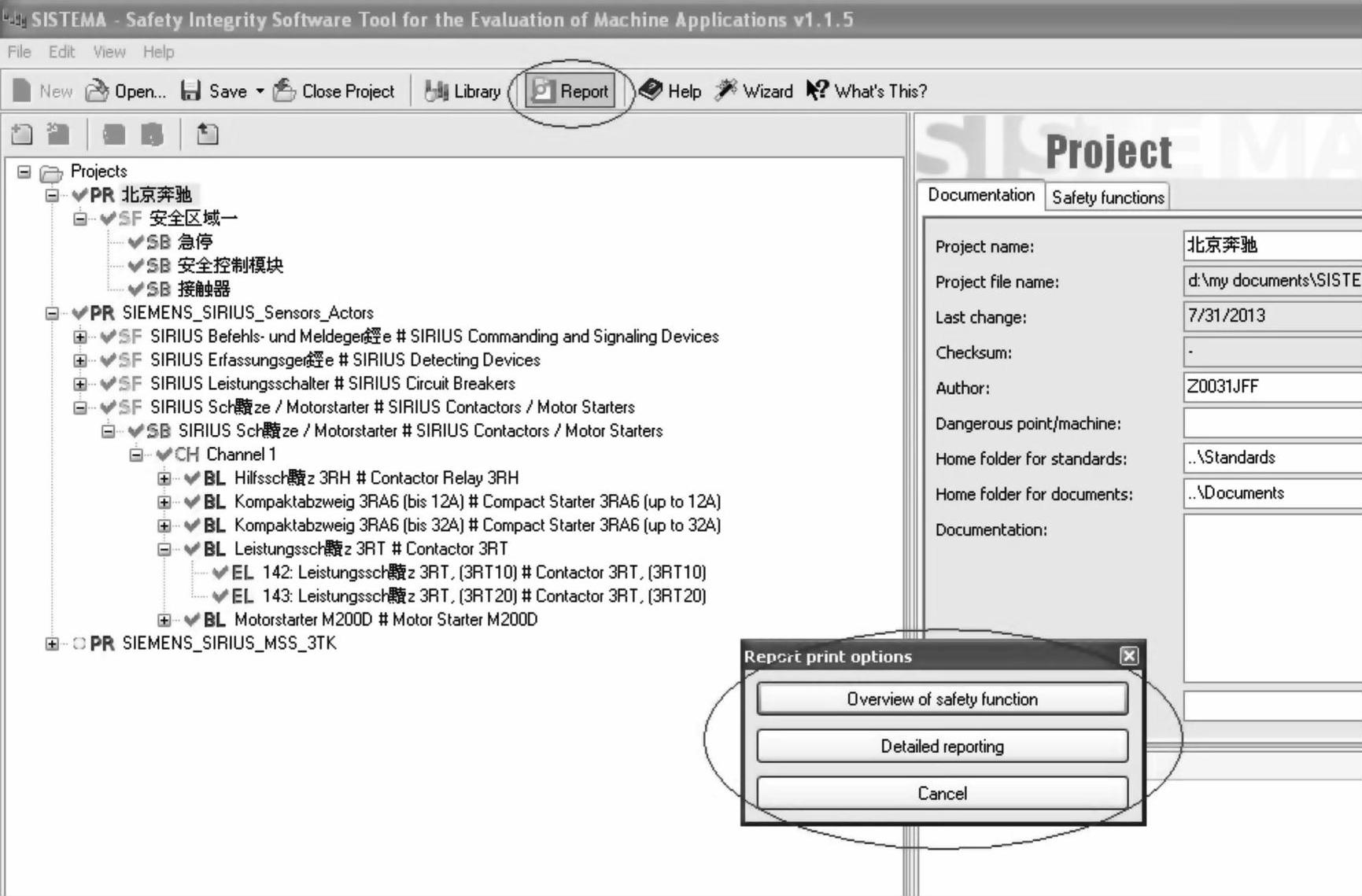Expand the Motor Starter M200D block
This screenshot has height=896, width=1362.
click(164, 620)
